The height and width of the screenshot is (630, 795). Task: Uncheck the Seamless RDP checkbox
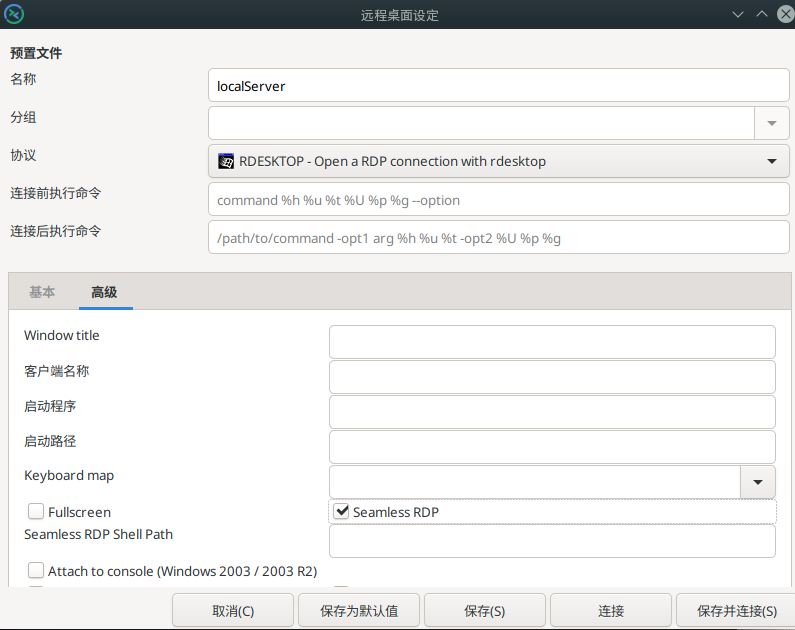point(341,511)
